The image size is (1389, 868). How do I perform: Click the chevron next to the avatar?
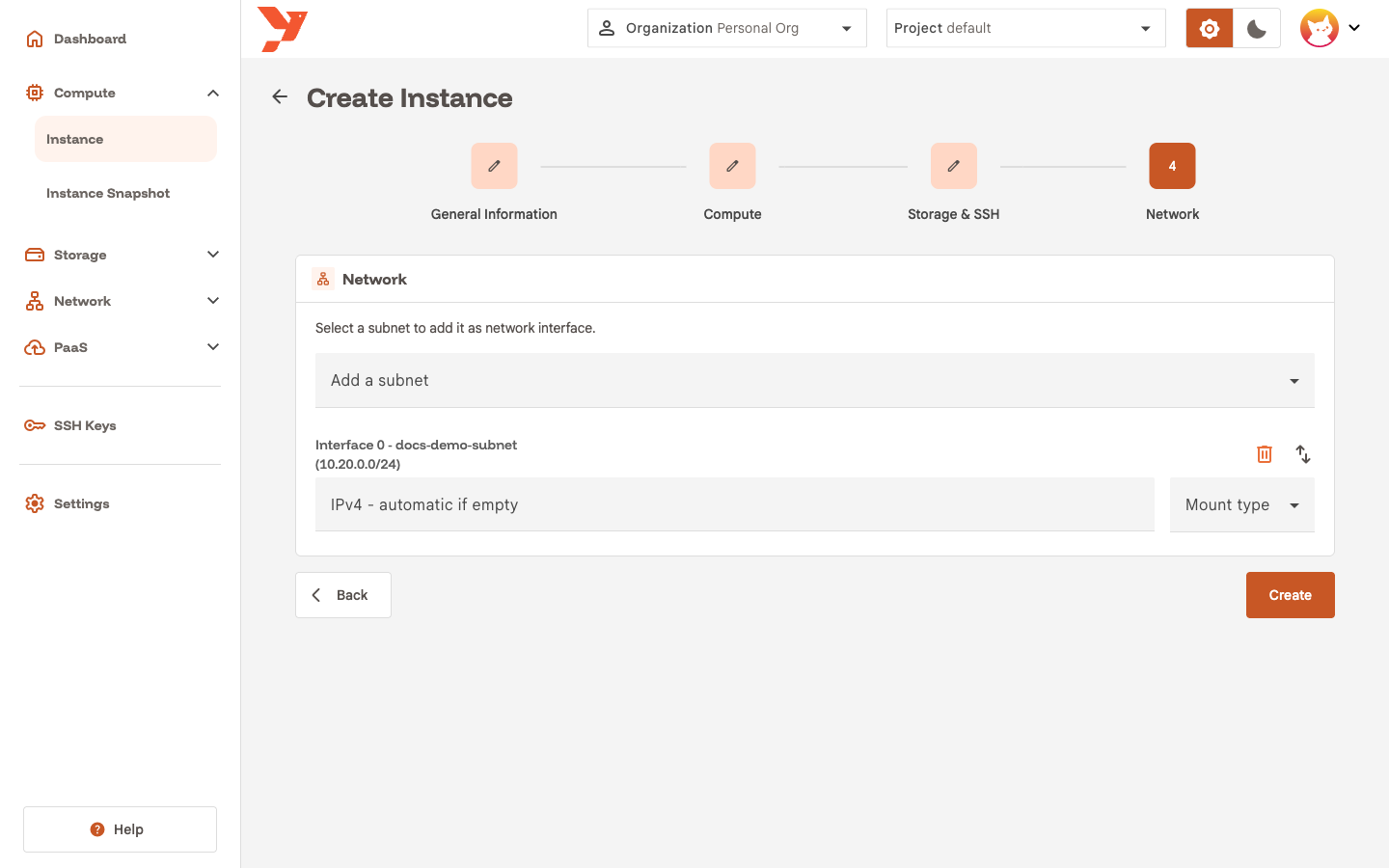tap(1354, 28)
